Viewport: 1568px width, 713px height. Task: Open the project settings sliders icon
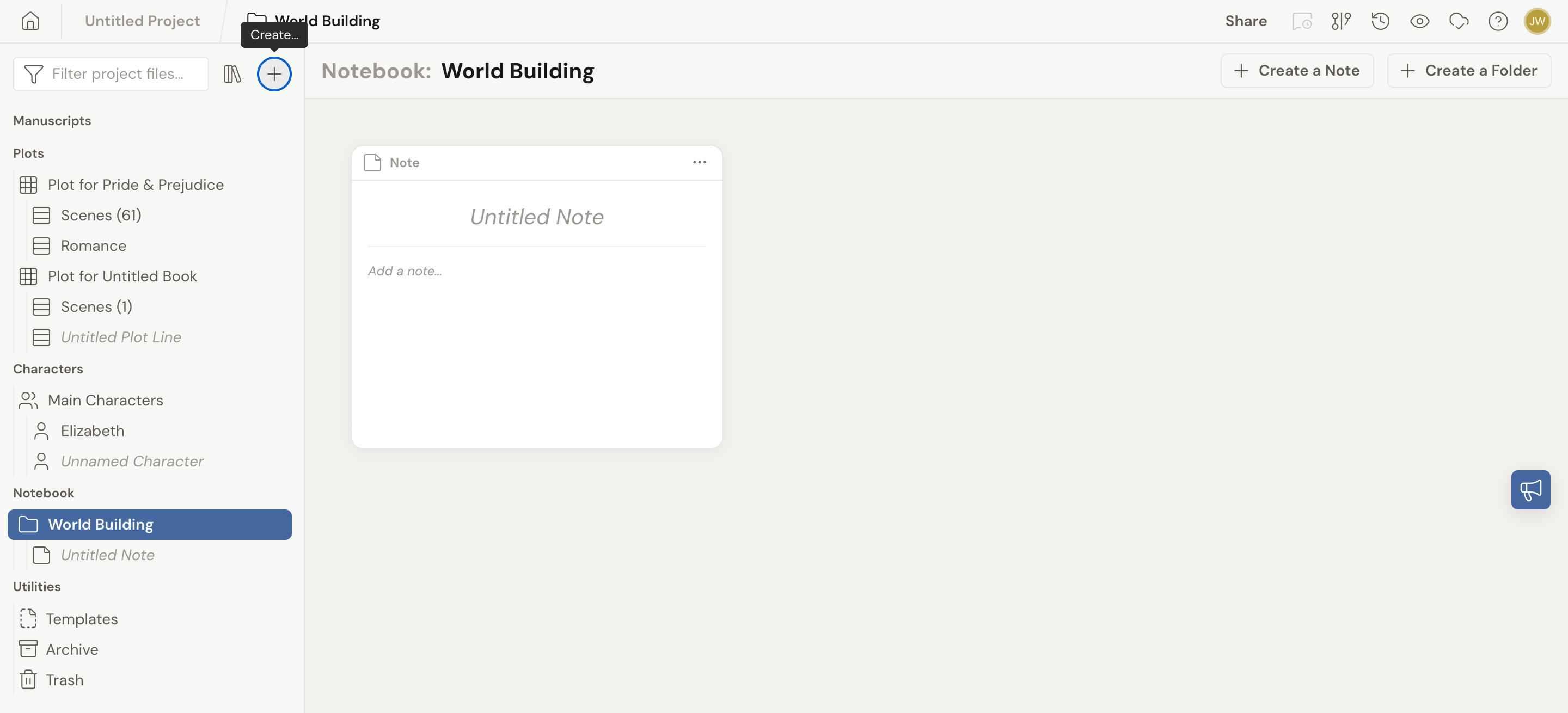pos(1341,21)
